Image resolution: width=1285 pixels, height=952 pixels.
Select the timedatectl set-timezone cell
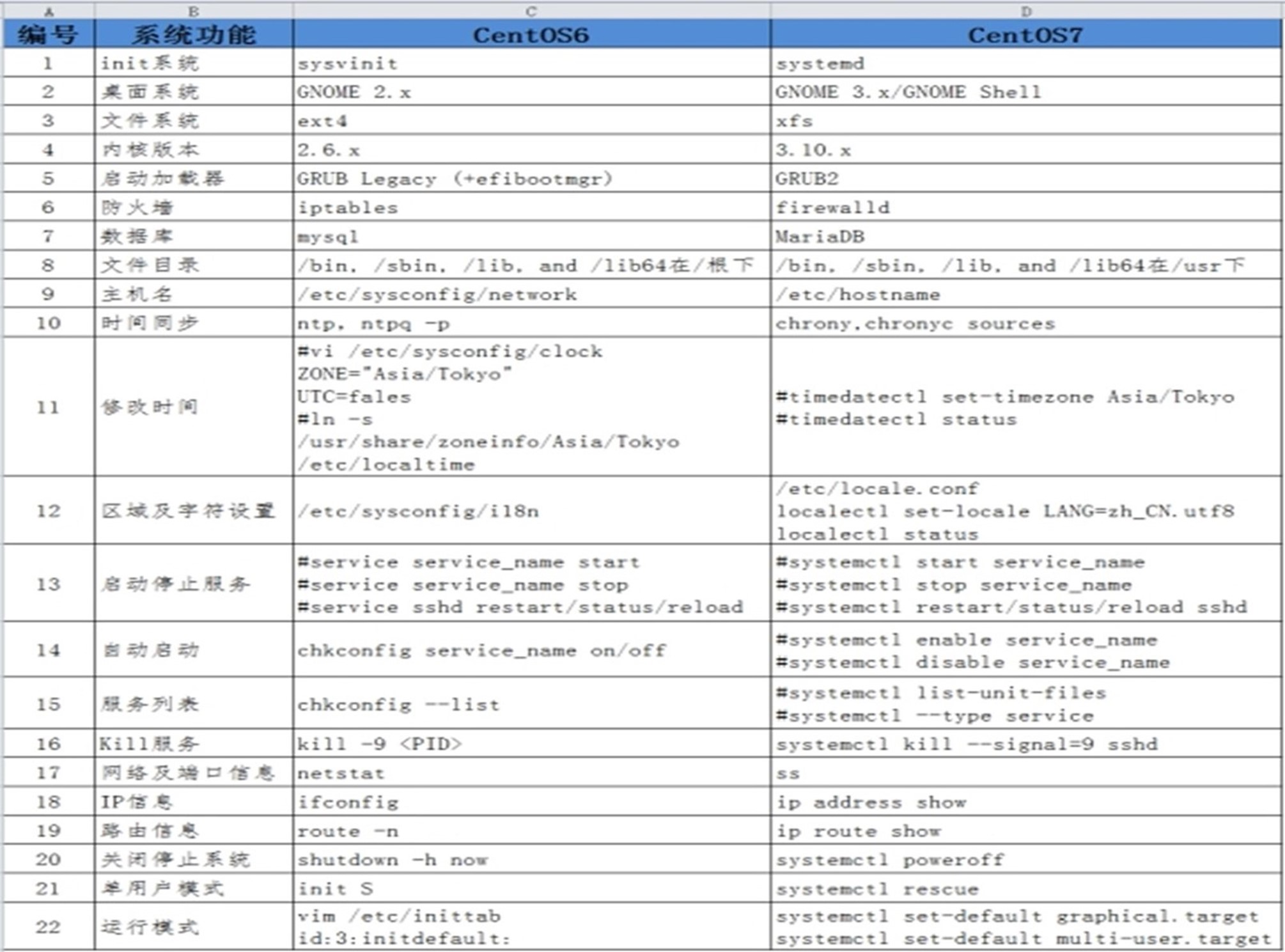pyautogui.click(x=1026, y=407)
